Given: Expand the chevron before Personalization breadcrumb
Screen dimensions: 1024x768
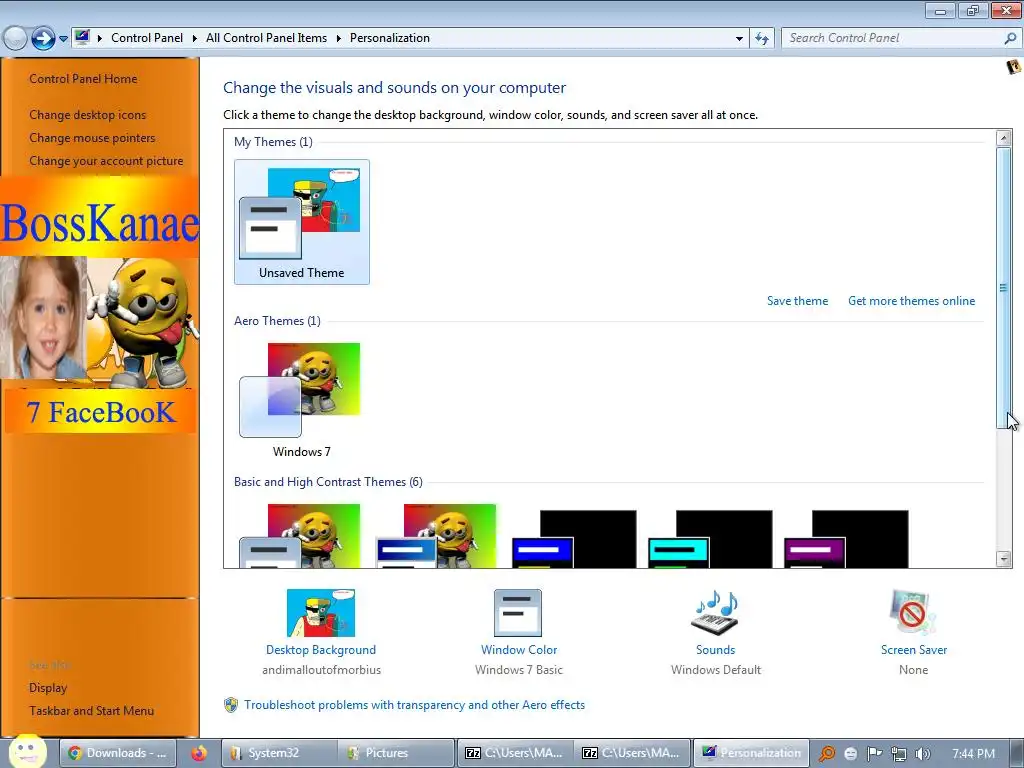Looking at the screenshot, I should pyautogui.click(x=338, y=38).
